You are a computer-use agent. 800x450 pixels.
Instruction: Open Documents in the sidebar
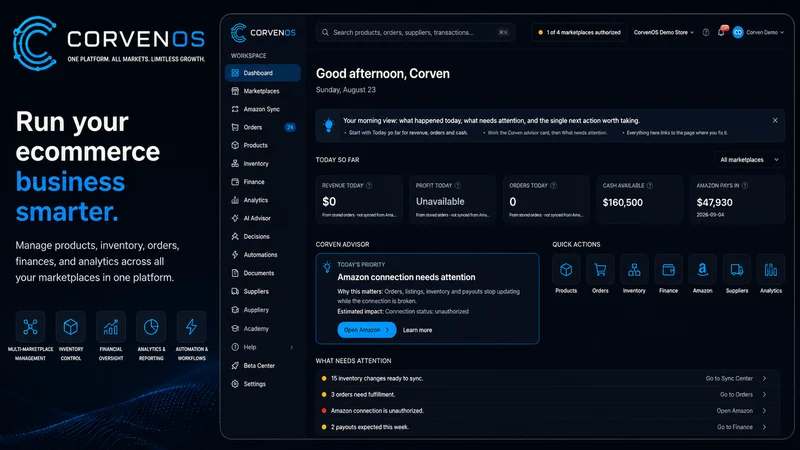(263, 273)
